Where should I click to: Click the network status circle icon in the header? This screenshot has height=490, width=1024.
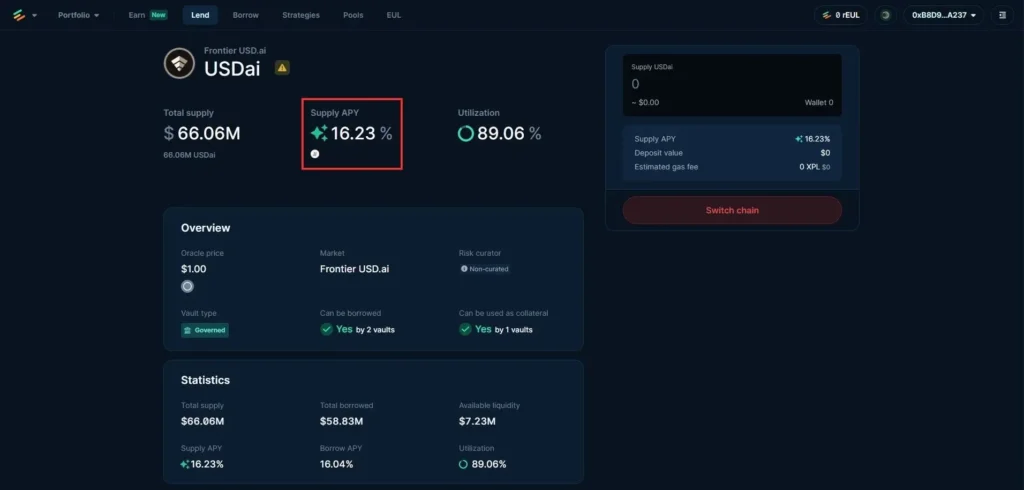tap(885, 15)
